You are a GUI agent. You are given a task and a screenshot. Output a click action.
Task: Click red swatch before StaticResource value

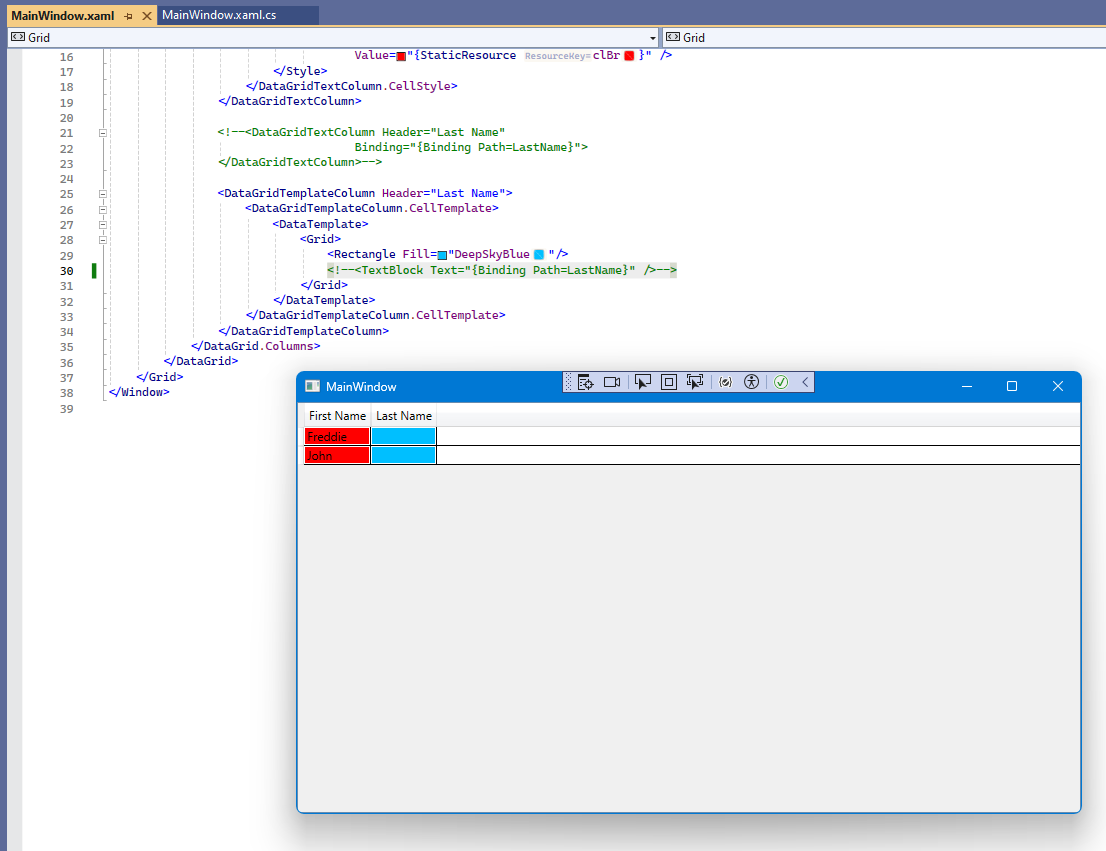[401, 56]
